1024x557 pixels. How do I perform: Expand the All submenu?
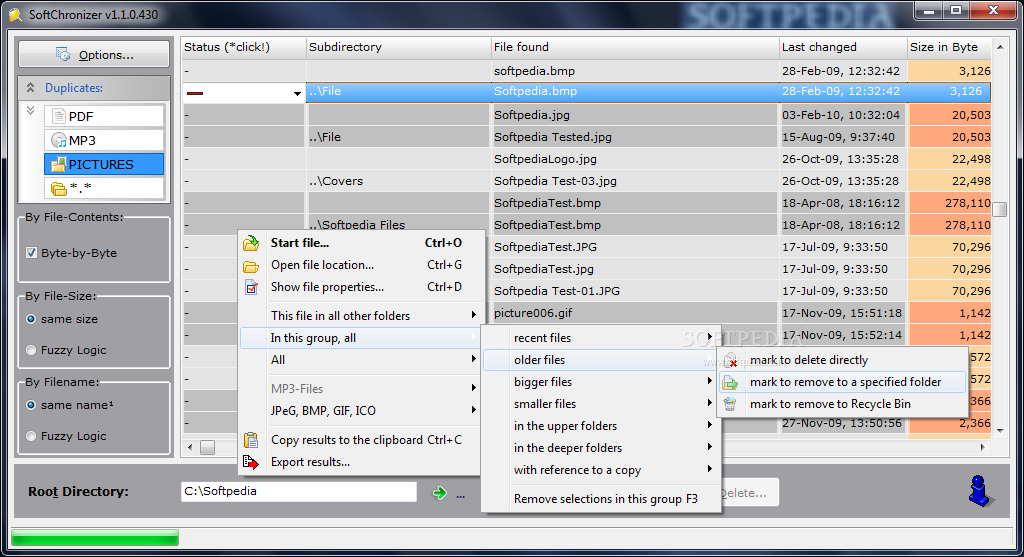473,359
